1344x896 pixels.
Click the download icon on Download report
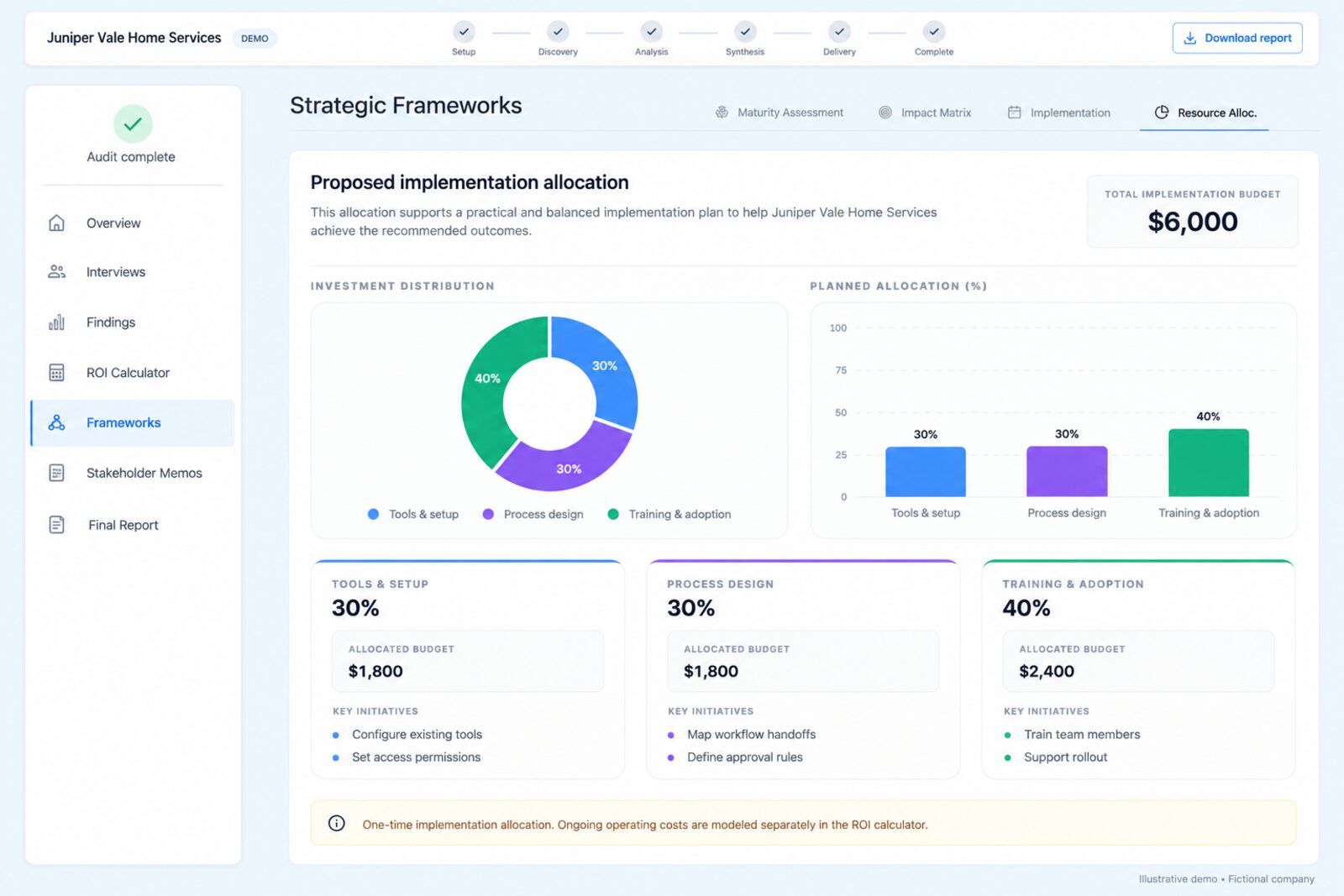click(x=1189, y=38)
